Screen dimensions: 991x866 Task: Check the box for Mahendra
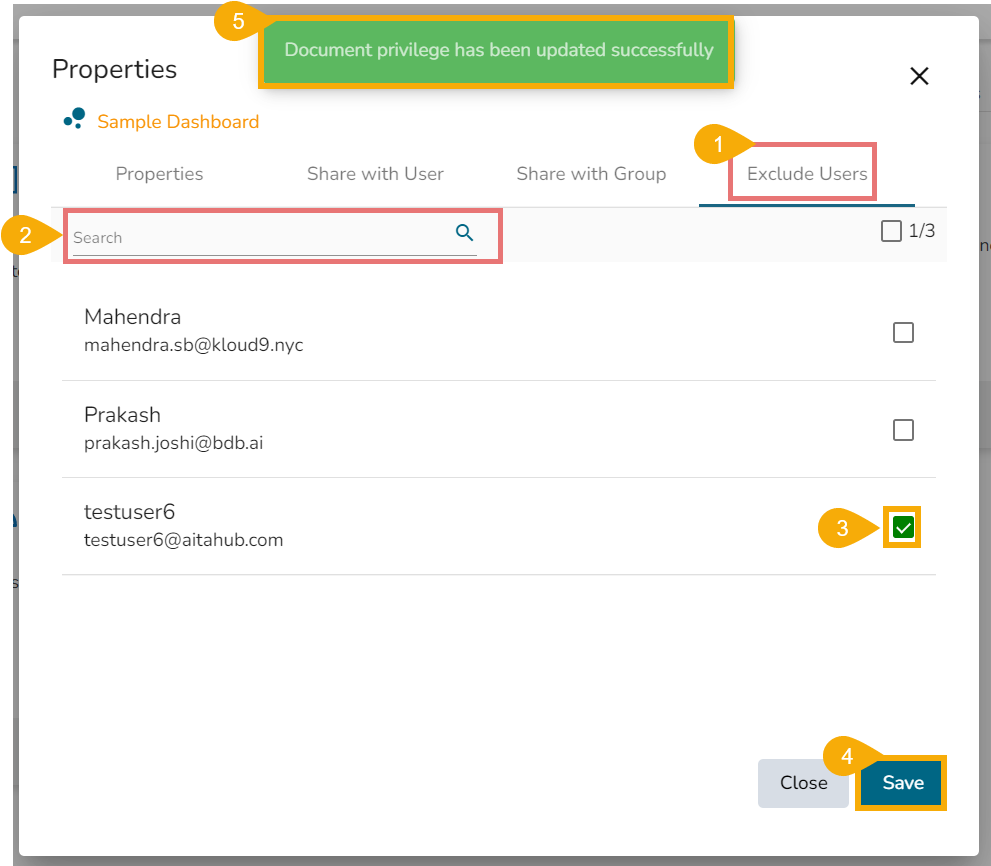point(903,333)
